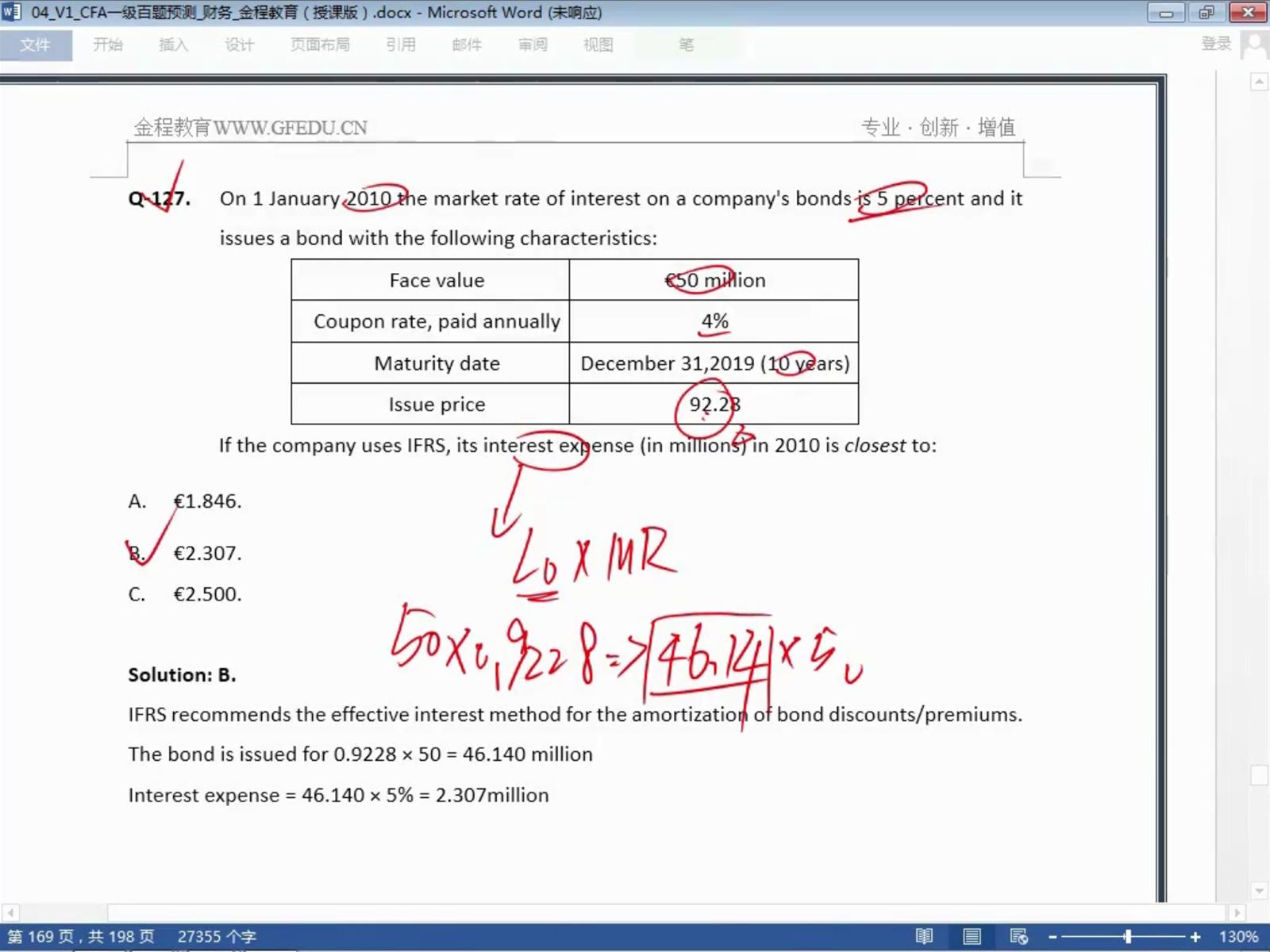Click the line starting 'IFRS recommends the effective interest'
The image size is (1270, 952).
tap(575, 715)
